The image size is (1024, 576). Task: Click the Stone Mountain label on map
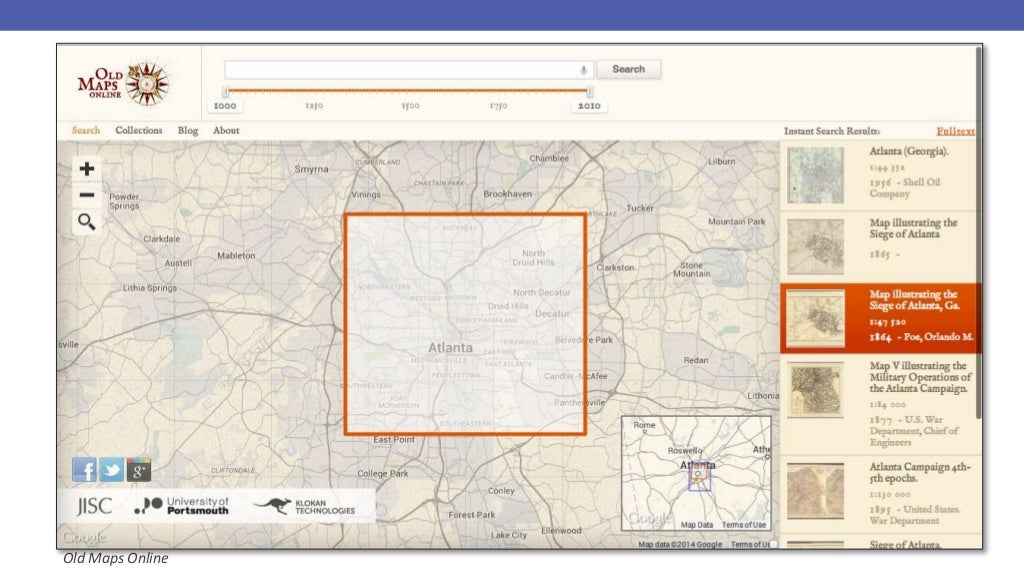click(x=691, y=270)
